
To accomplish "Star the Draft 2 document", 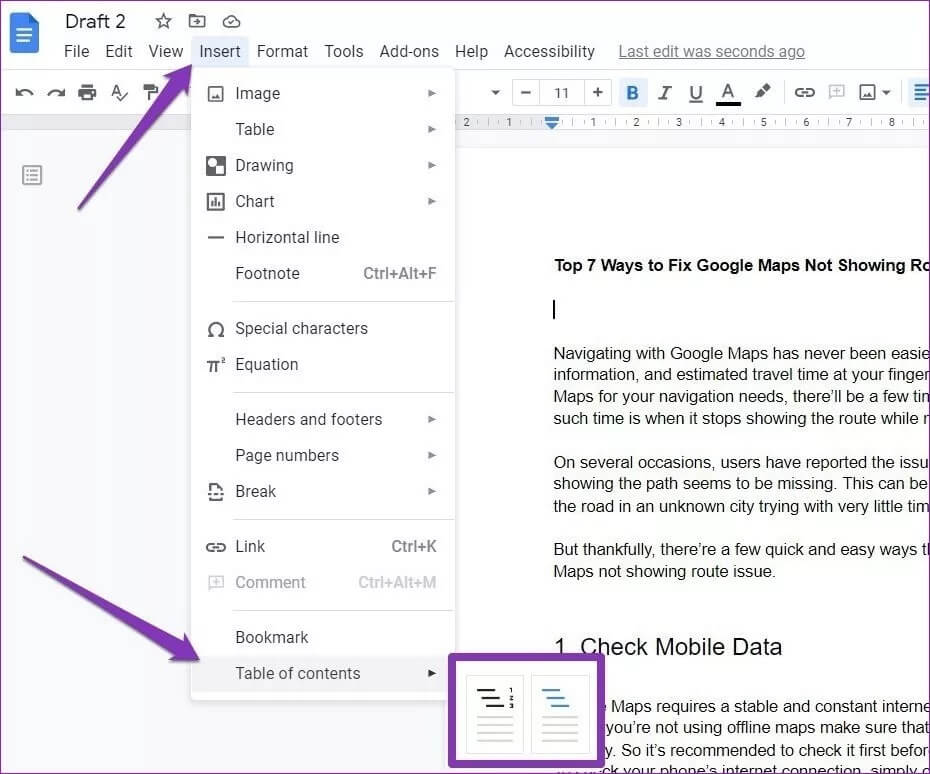I will click(x=163, y=21).
